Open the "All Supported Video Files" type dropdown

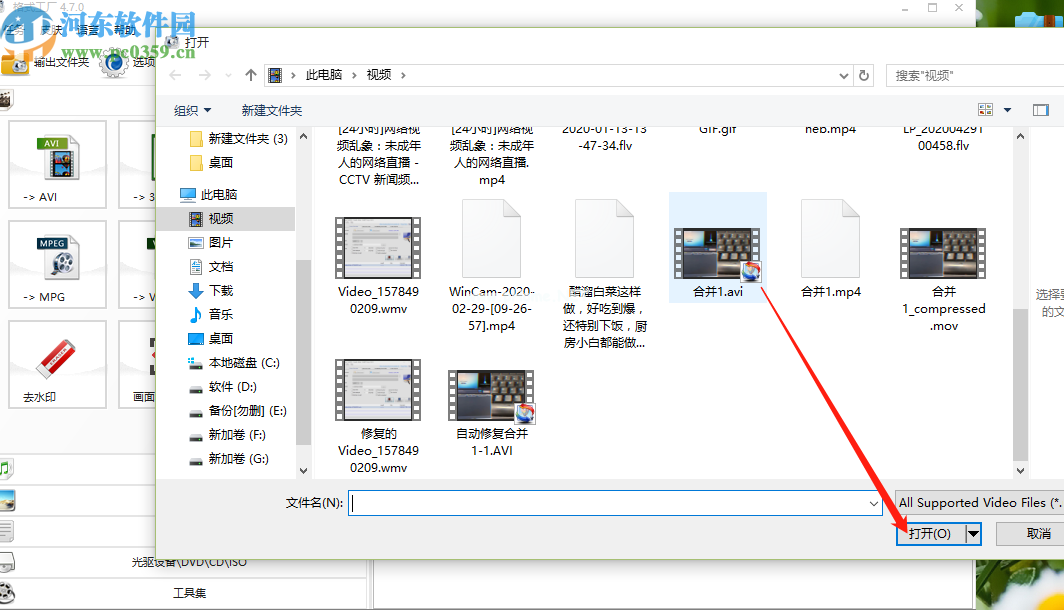[x=978, y=503]
